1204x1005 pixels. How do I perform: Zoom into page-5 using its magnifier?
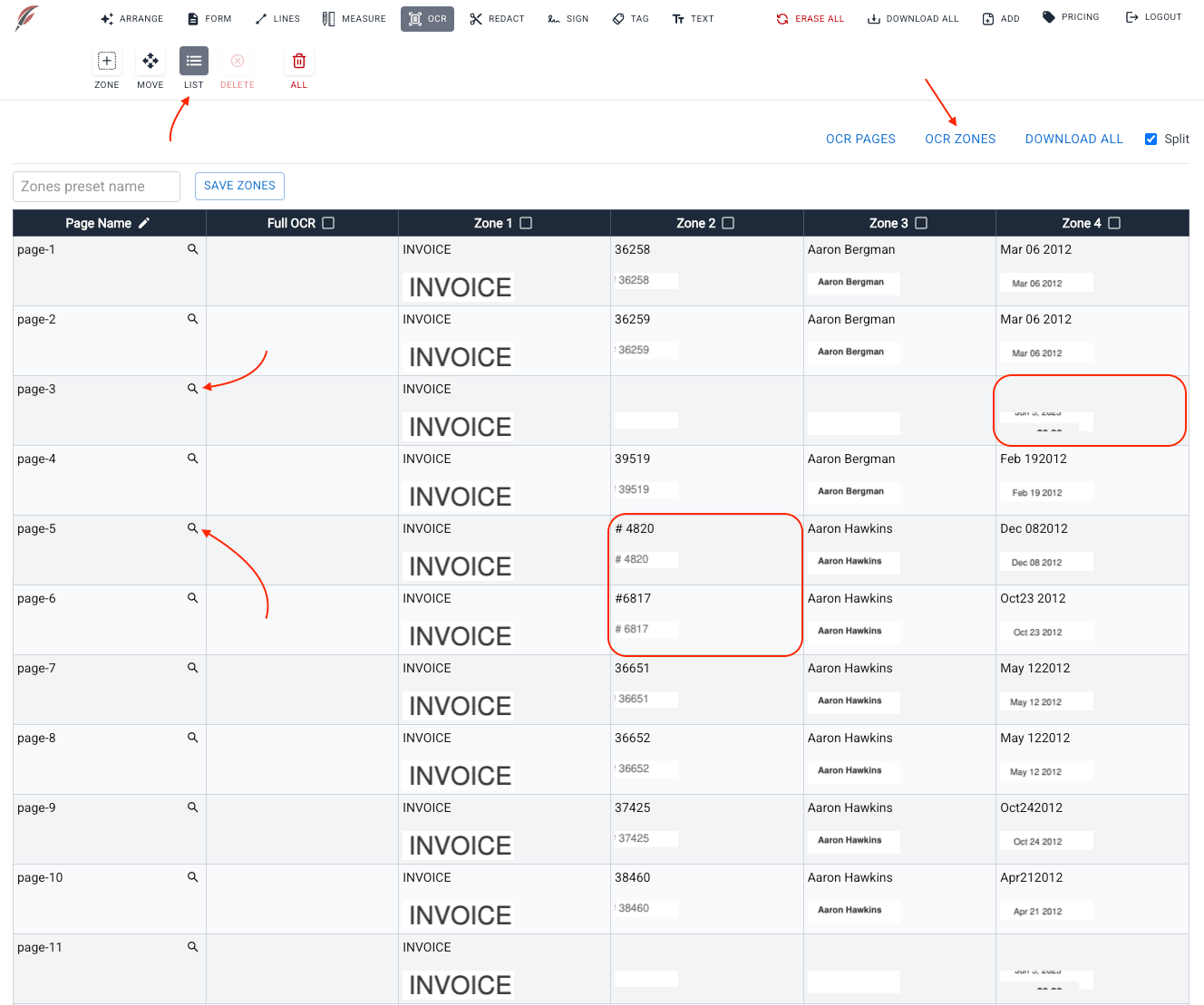192,528
